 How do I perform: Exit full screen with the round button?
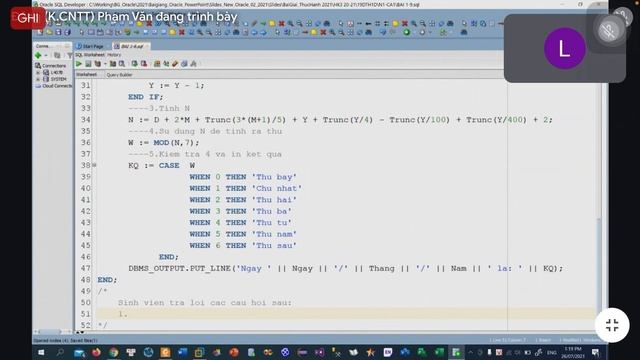[x=612, y=325]
